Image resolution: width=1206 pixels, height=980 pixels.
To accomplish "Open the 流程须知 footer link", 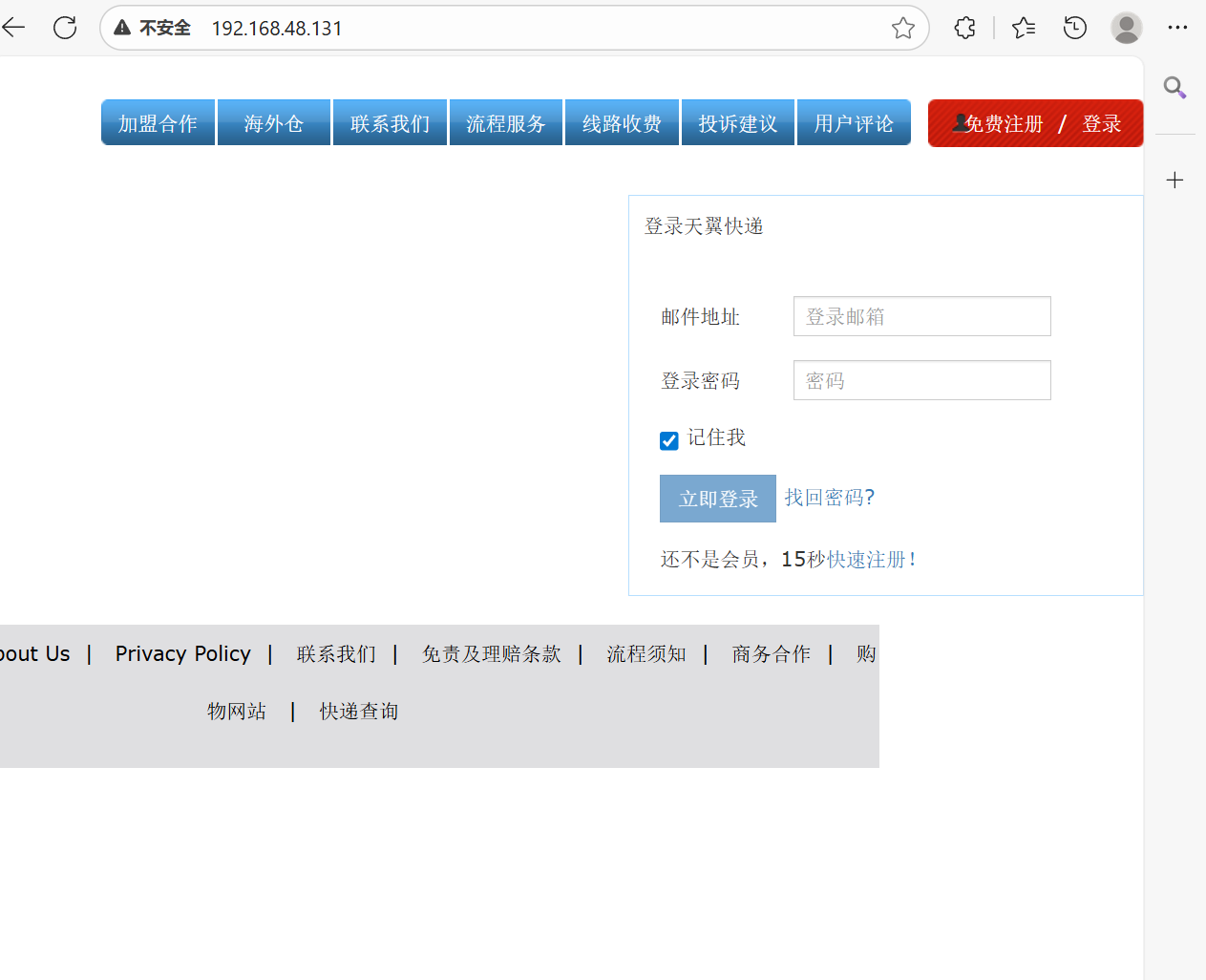I will (x=646, y=654).
